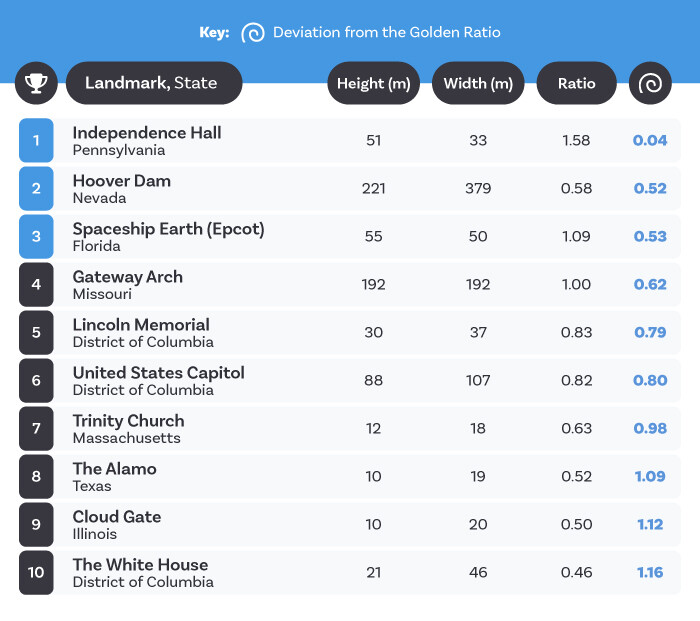Select the rank 2 blue badge
Viewport: 700px width, 621px height.
36,189
